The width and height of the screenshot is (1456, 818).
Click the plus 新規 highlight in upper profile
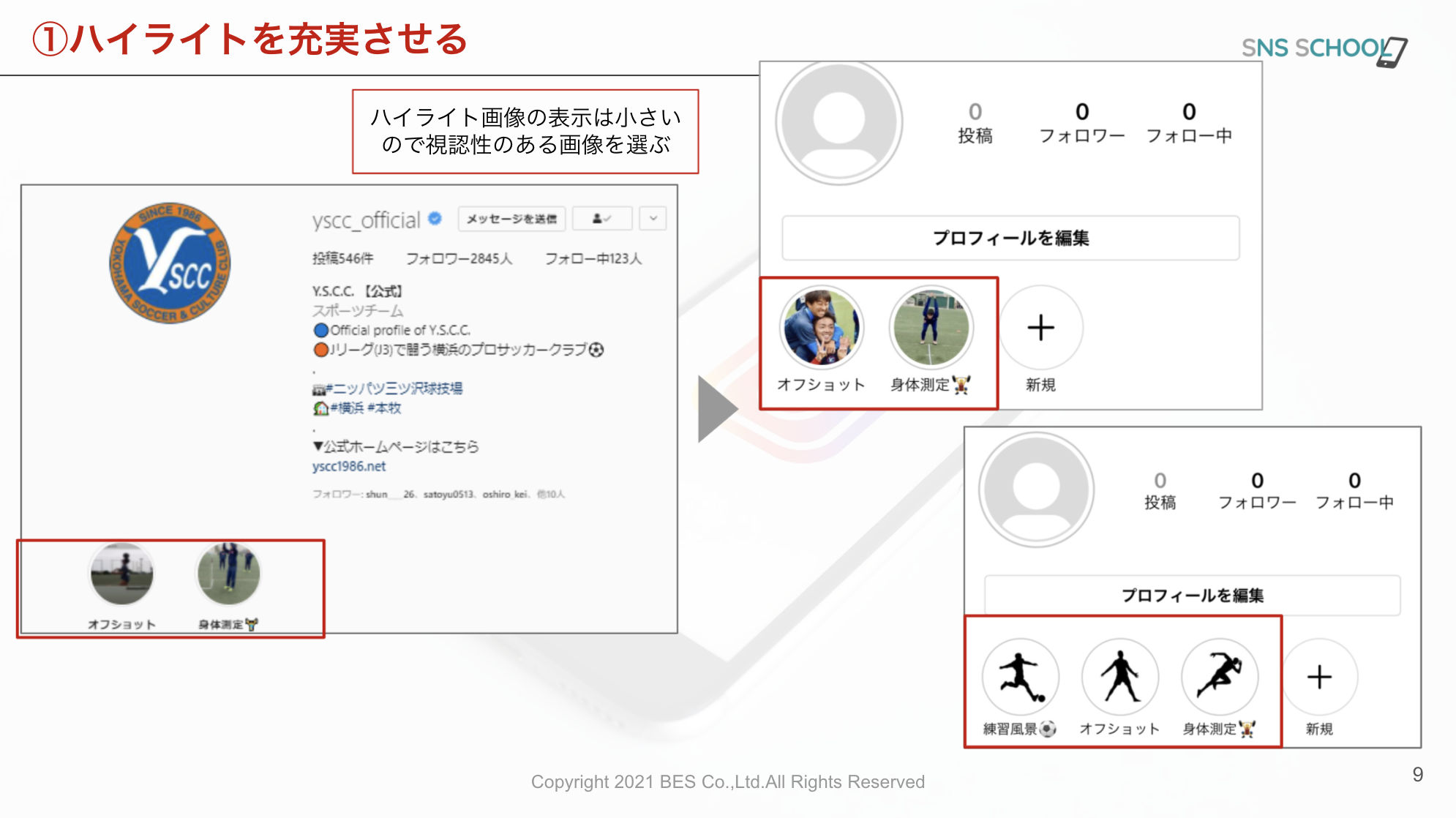point(1040,328)
